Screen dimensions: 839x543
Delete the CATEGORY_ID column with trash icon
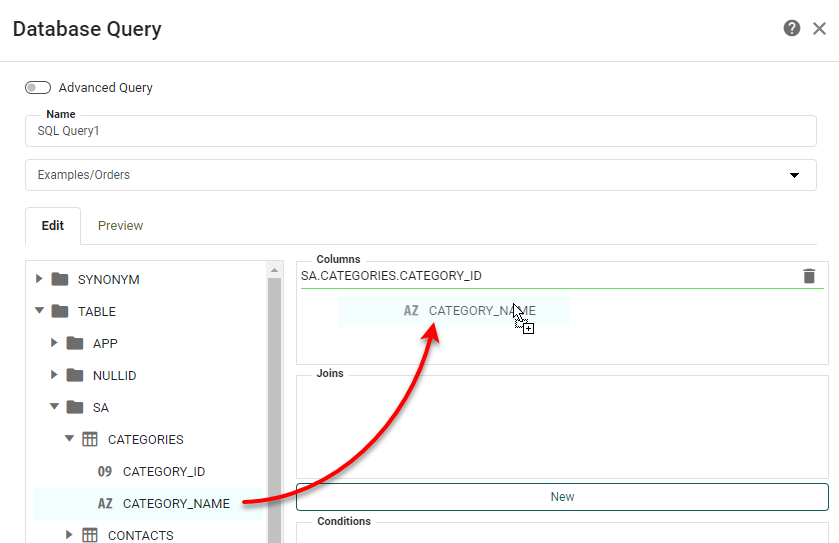[x=809, y=276]
